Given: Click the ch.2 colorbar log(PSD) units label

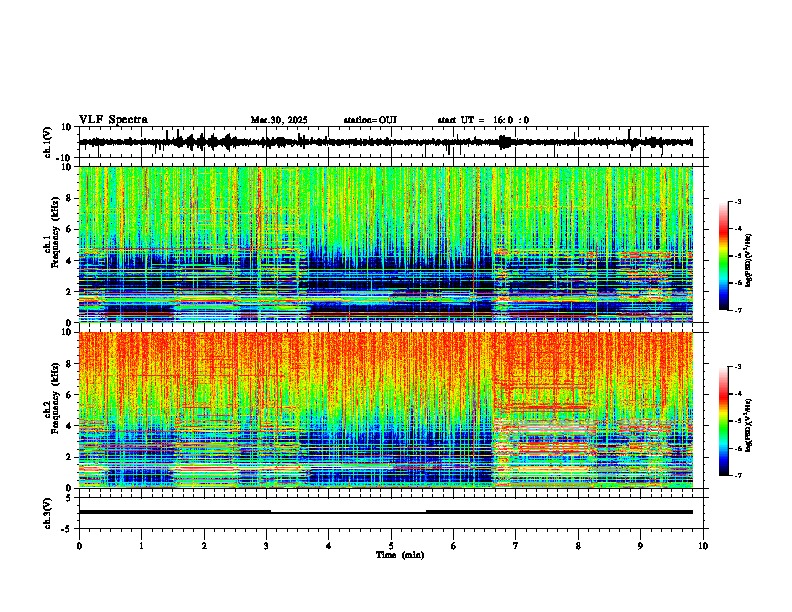Looking at the screenshot, I should tap(749, 425).
